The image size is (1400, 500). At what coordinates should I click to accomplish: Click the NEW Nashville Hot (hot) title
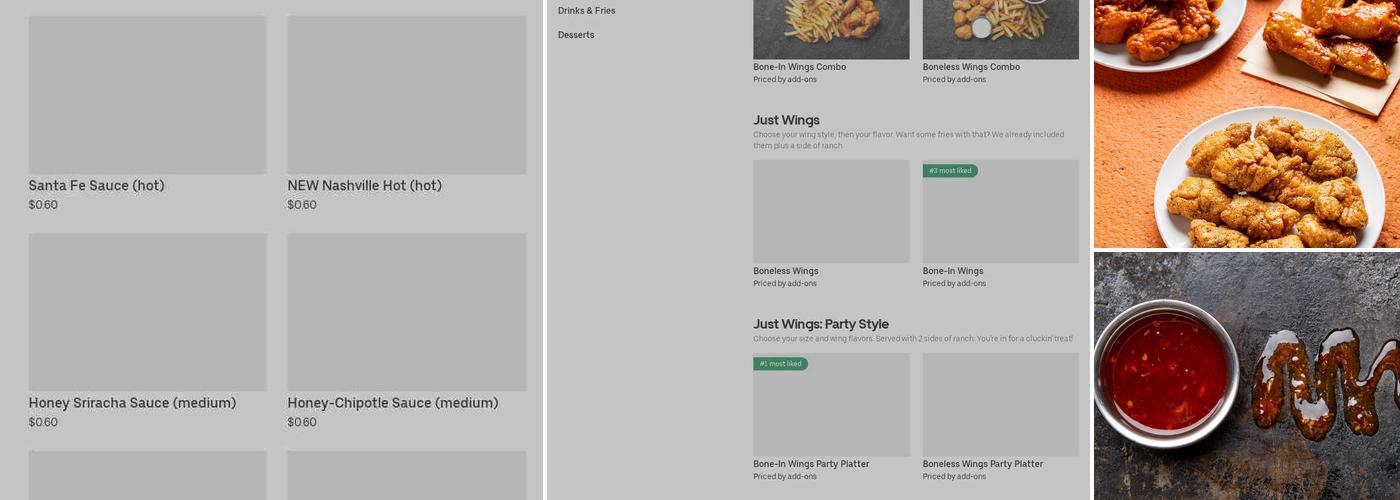tap(364, 186)
